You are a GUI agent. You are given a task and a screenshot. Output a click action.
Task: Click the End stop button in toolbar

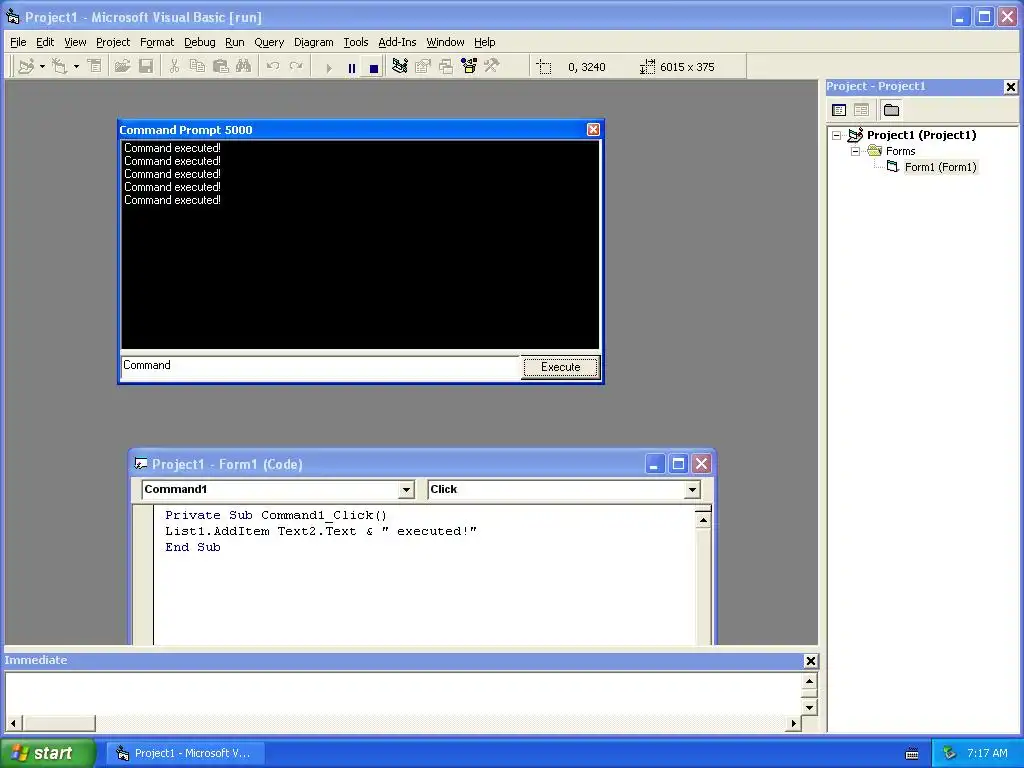374,67
